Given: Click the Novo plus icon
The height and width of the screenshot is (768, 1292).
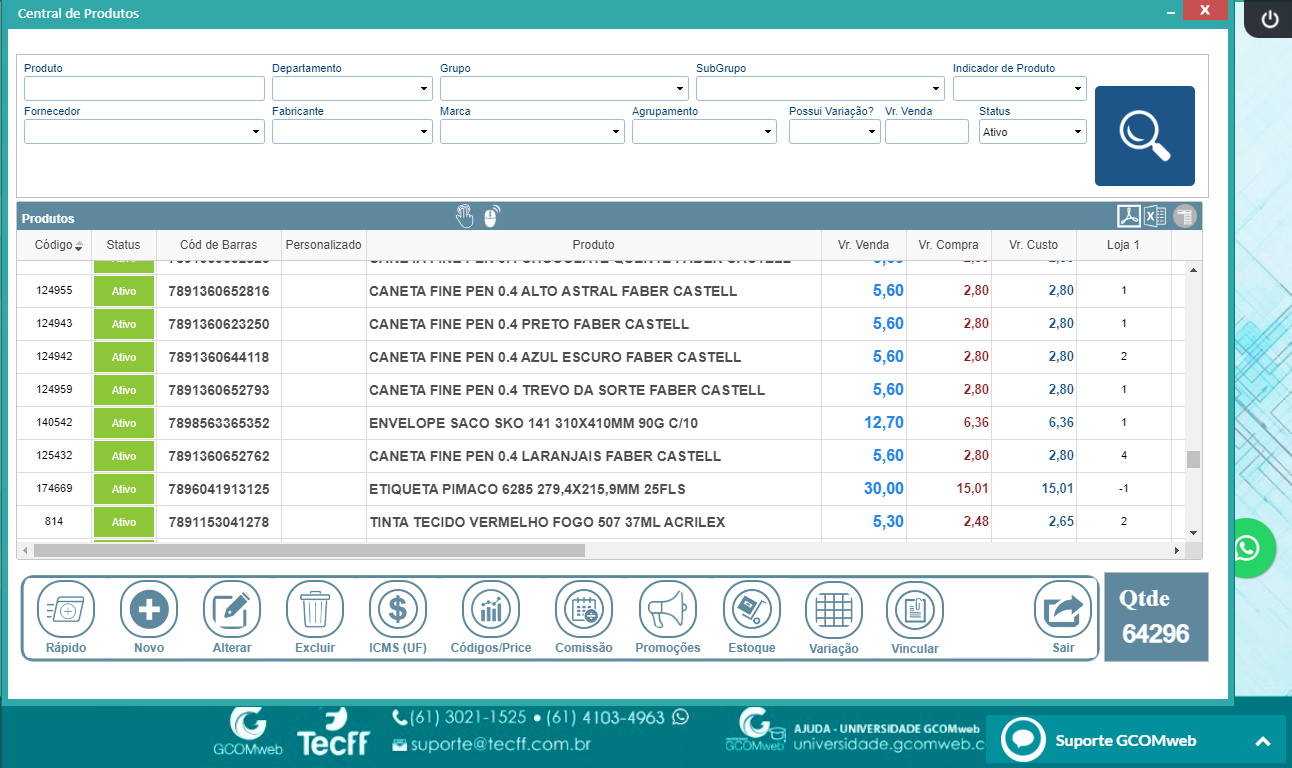Looking at the screenshot, I should pyautogui.click(x=149, y=609).
